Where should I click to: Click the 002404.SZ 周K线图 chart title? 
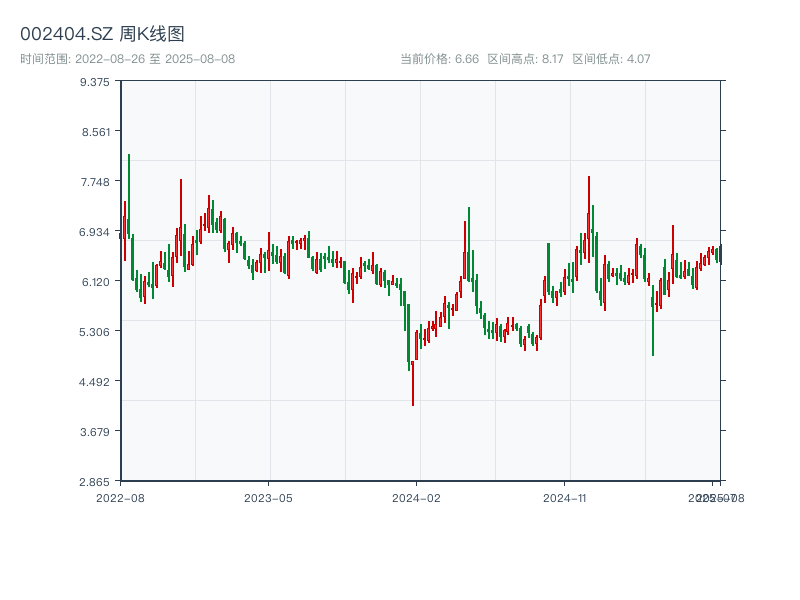(x=102, y=35)
